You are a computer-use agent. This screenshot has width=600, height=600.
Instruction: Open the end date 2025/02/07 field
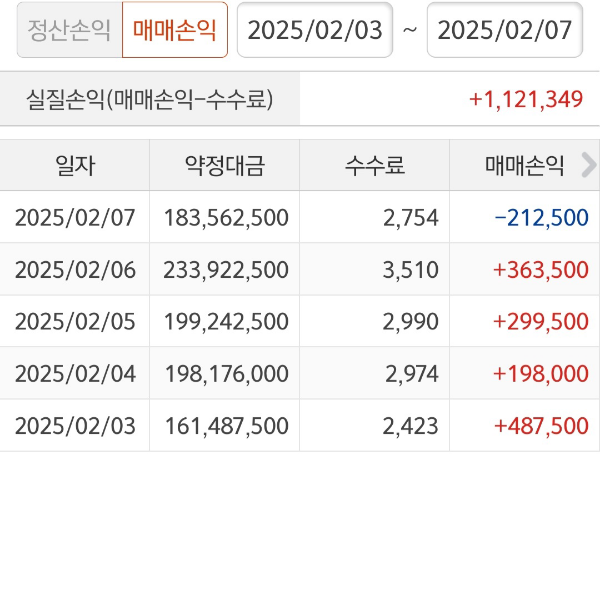tap(505, 30)
